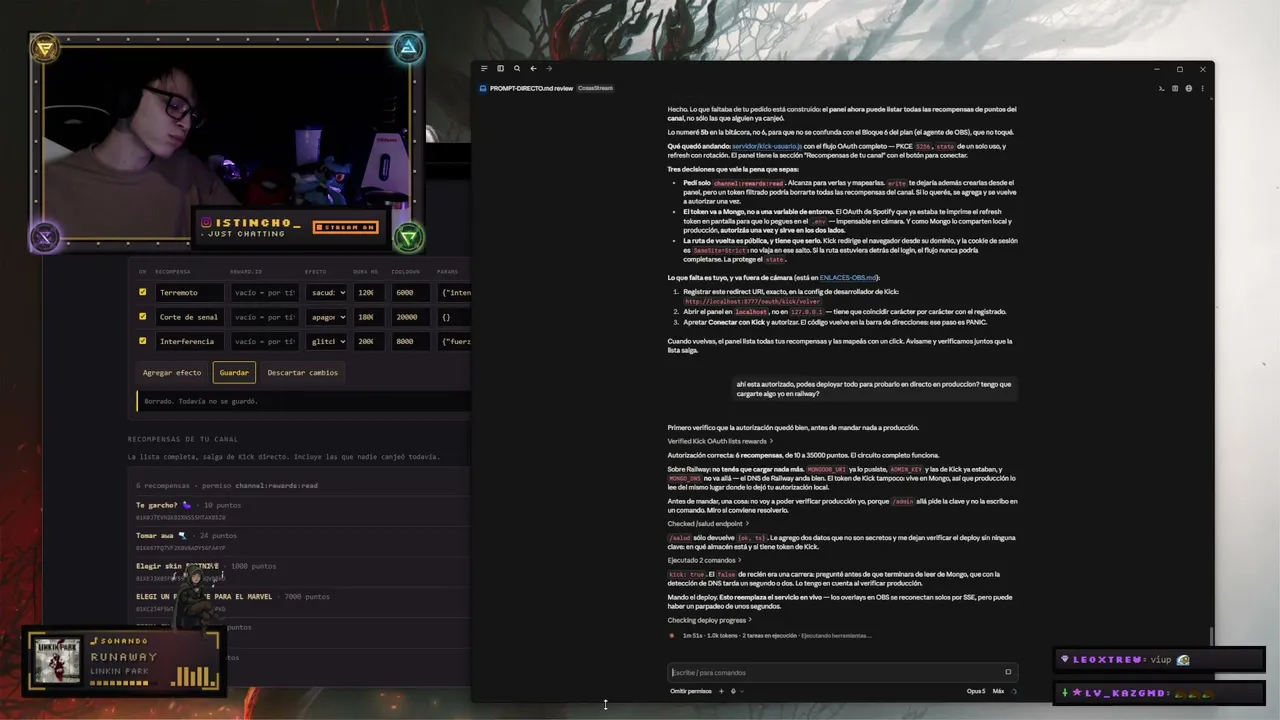Edit the Corte de senal reward name field
Viewport: 1280px width, 720px height.
click(x=190, y=317)
